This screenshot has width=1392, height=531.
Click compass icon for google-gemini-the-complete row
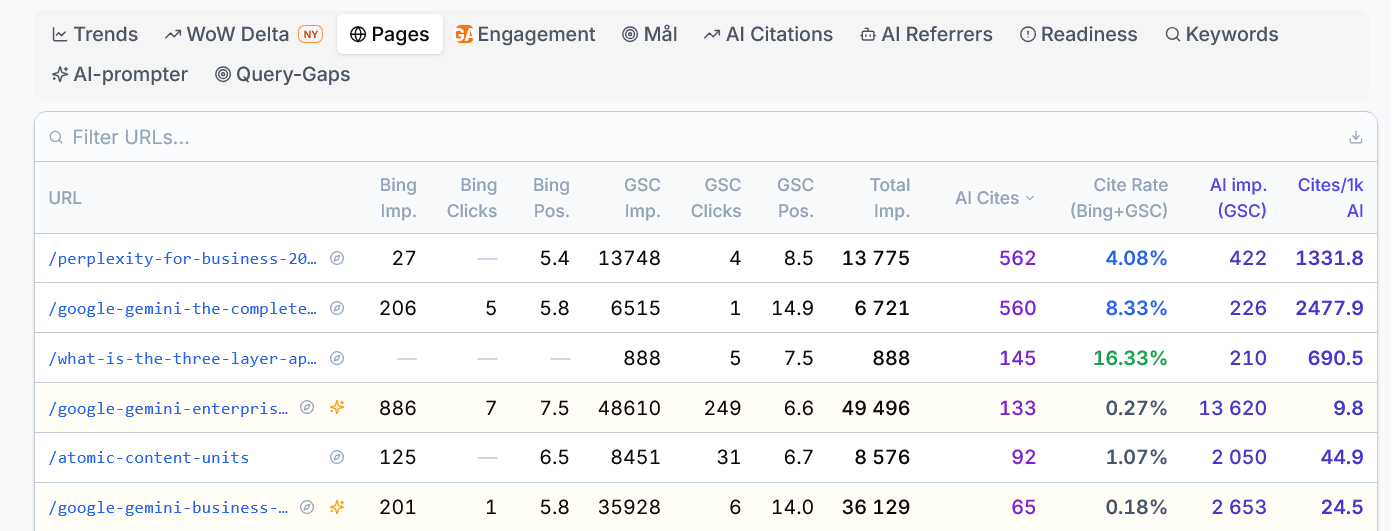(337, 308)
